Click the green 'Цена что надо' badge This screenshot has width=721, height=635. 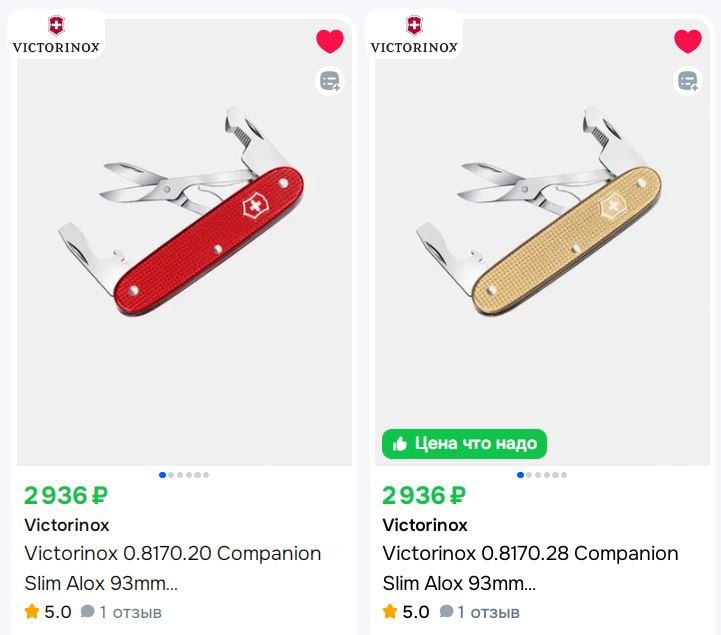(464, 443)
